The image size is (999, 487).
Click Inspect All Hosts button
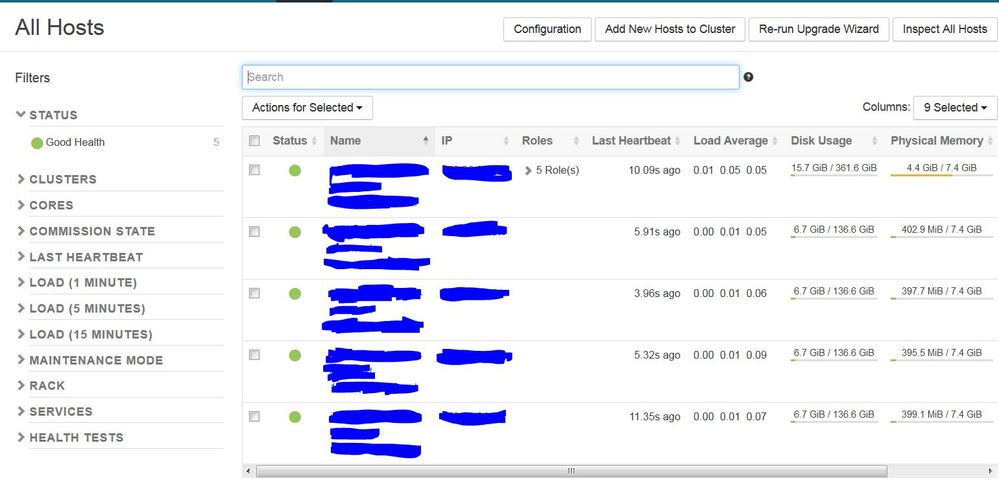coord(945,29)
